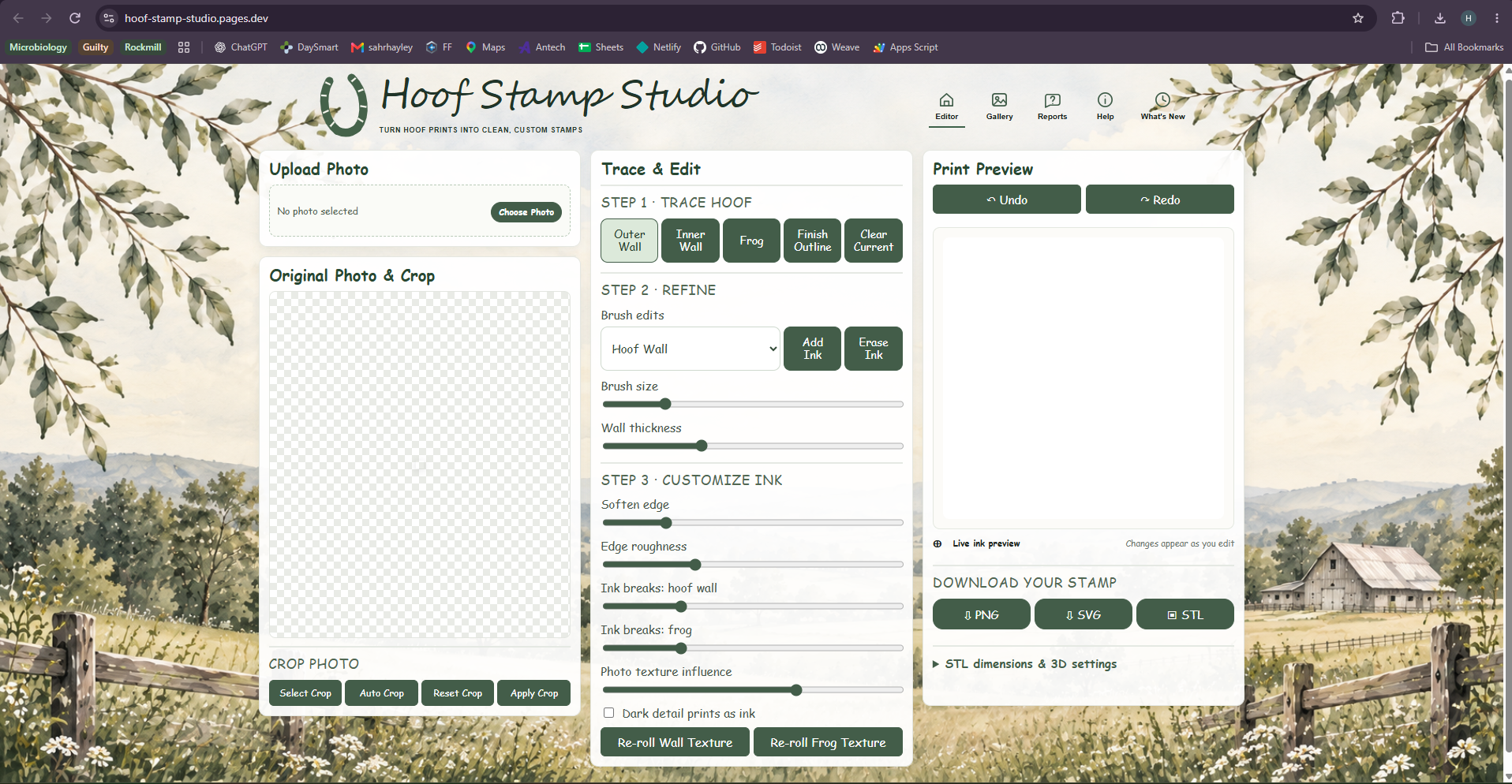Select the Inner Wall trace mode
This screenshot has width=1512, height=784.
pos(691,241)
